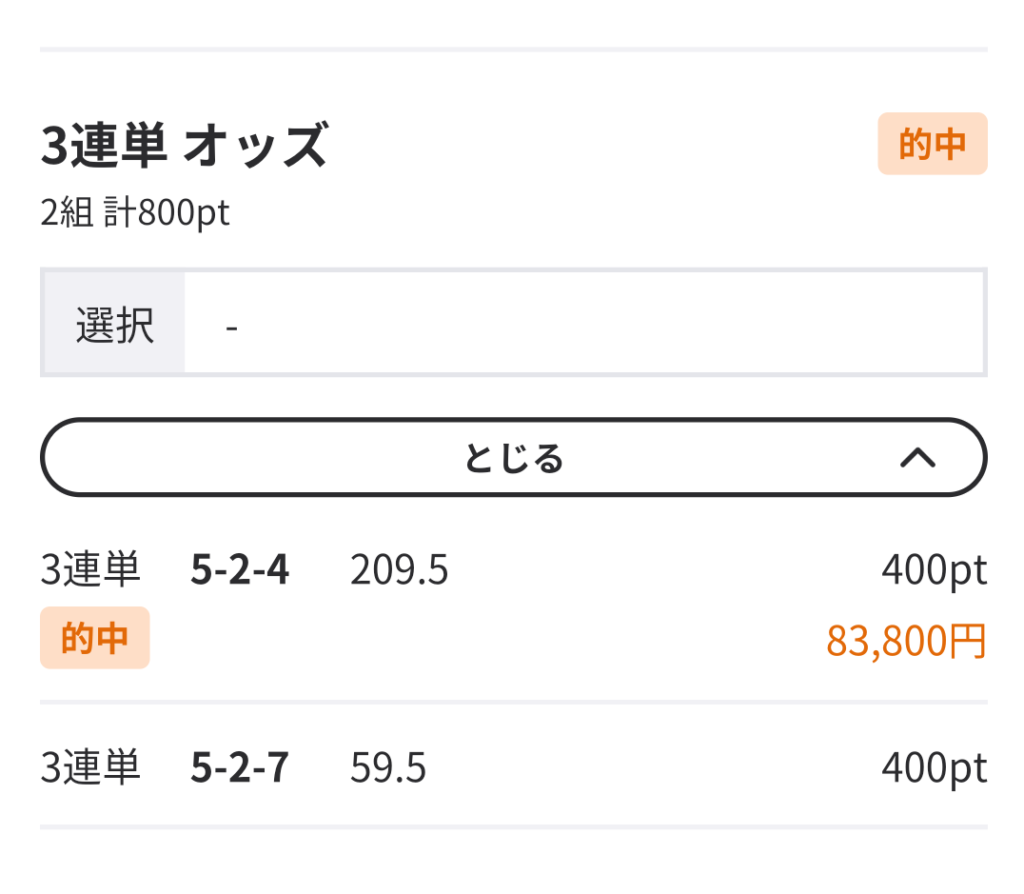
Task: Click 400pt in the 5-2-4 row
Action: pyautogui.click(x=933, y=571)
